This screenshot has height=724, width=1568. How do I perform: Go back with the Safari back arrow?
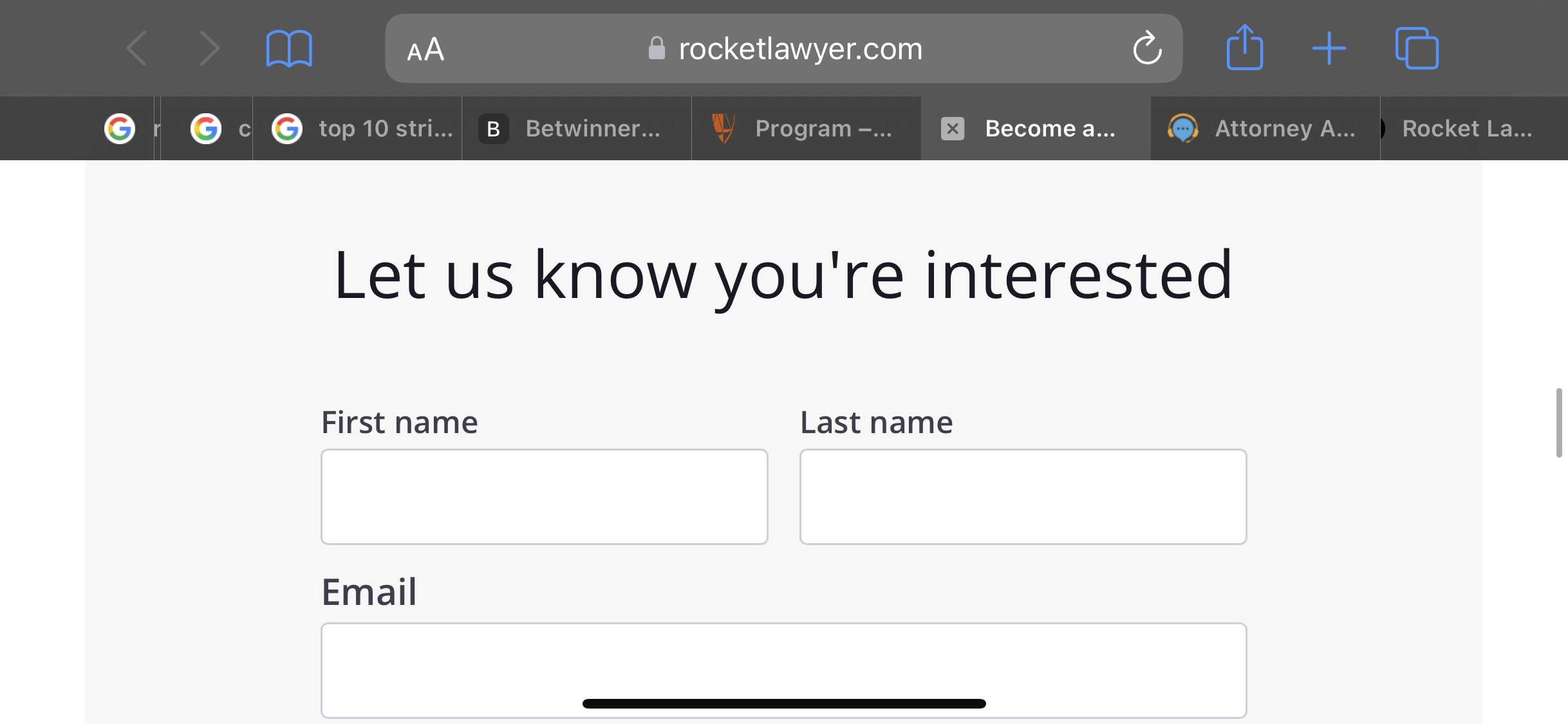(136, 48)
